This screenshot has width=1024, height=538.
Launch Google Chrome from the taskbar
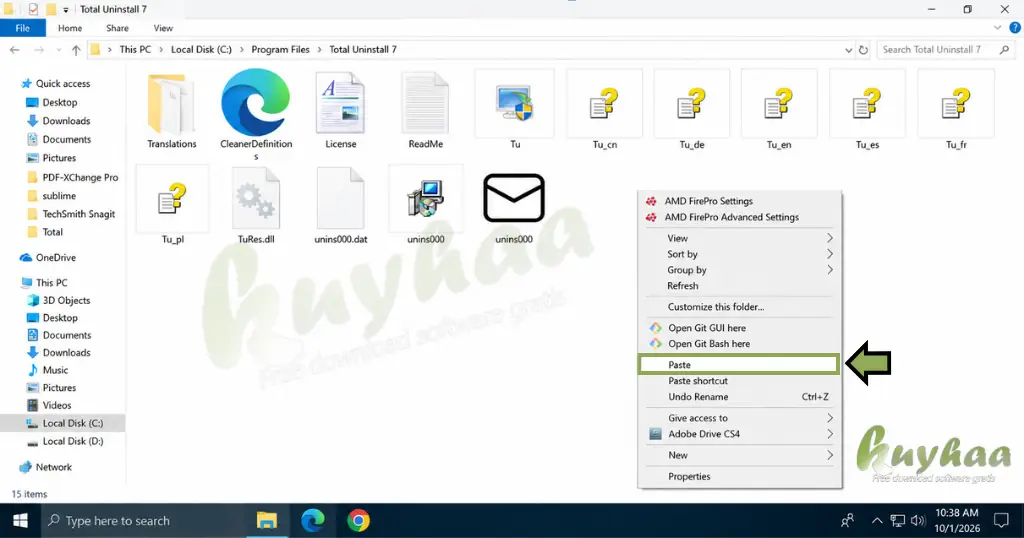pos(359,520)
